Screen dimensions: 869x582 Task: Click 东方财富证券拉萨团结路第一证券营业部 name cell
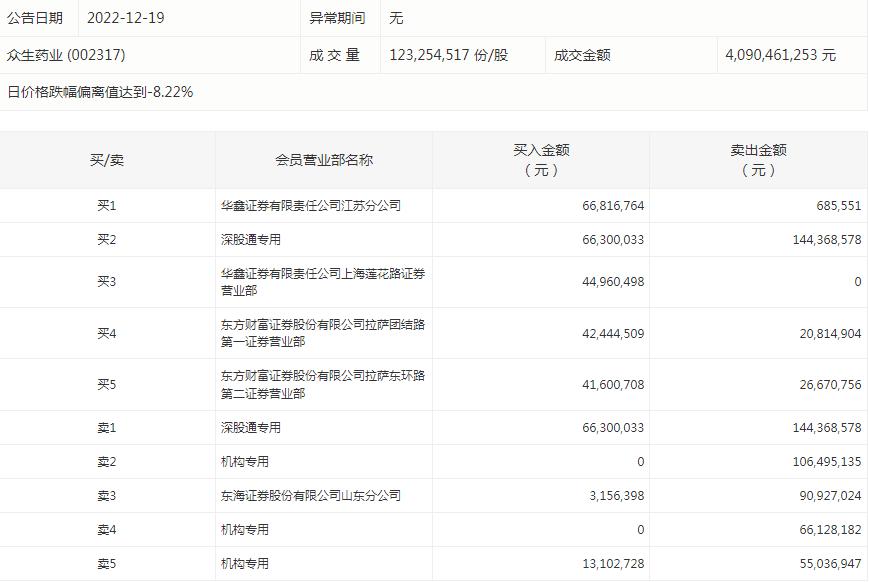(323, 333)
